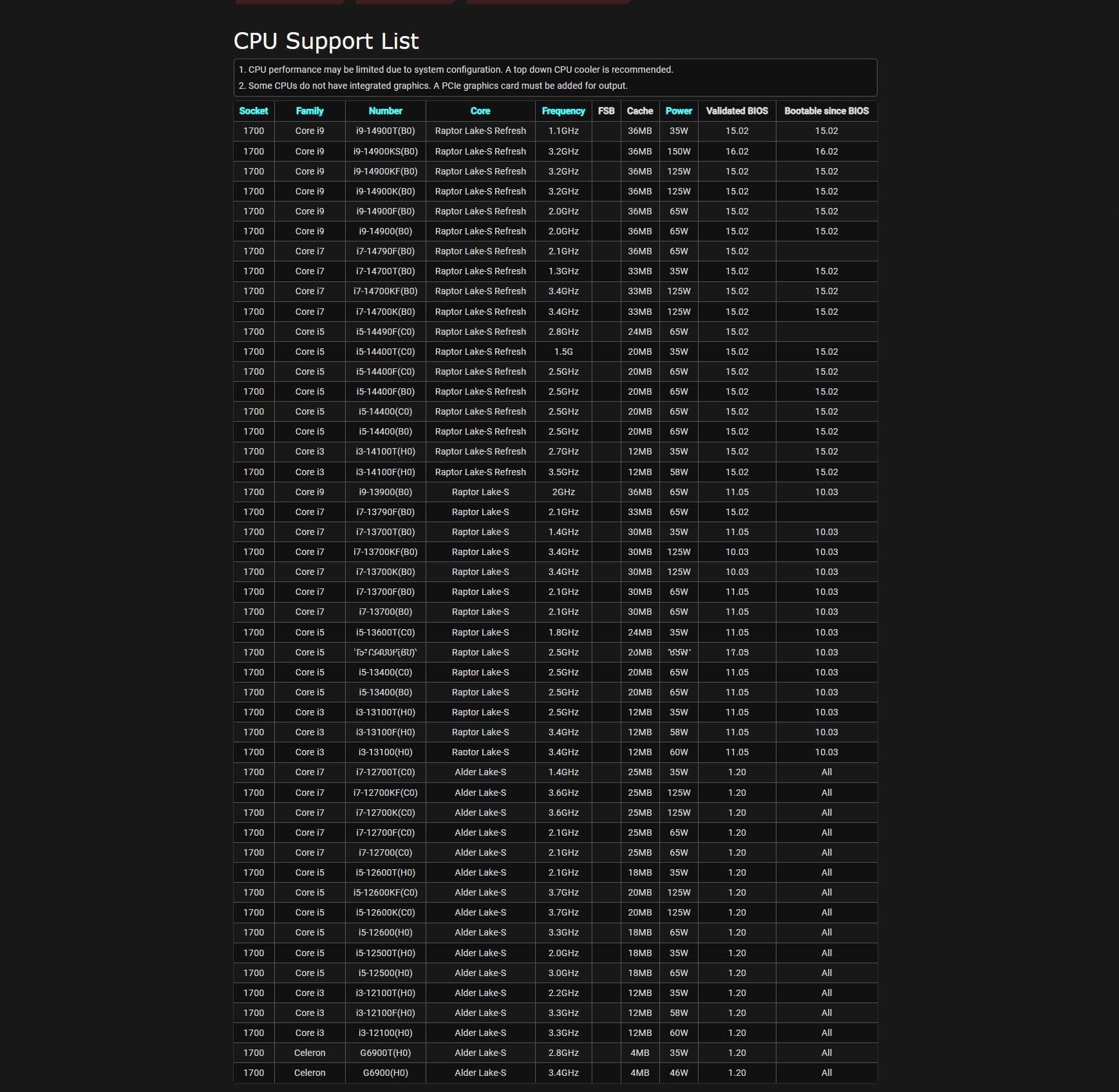Click the Cache column header
Viewport: 1119px width, 1092px height.
point(639,111)
